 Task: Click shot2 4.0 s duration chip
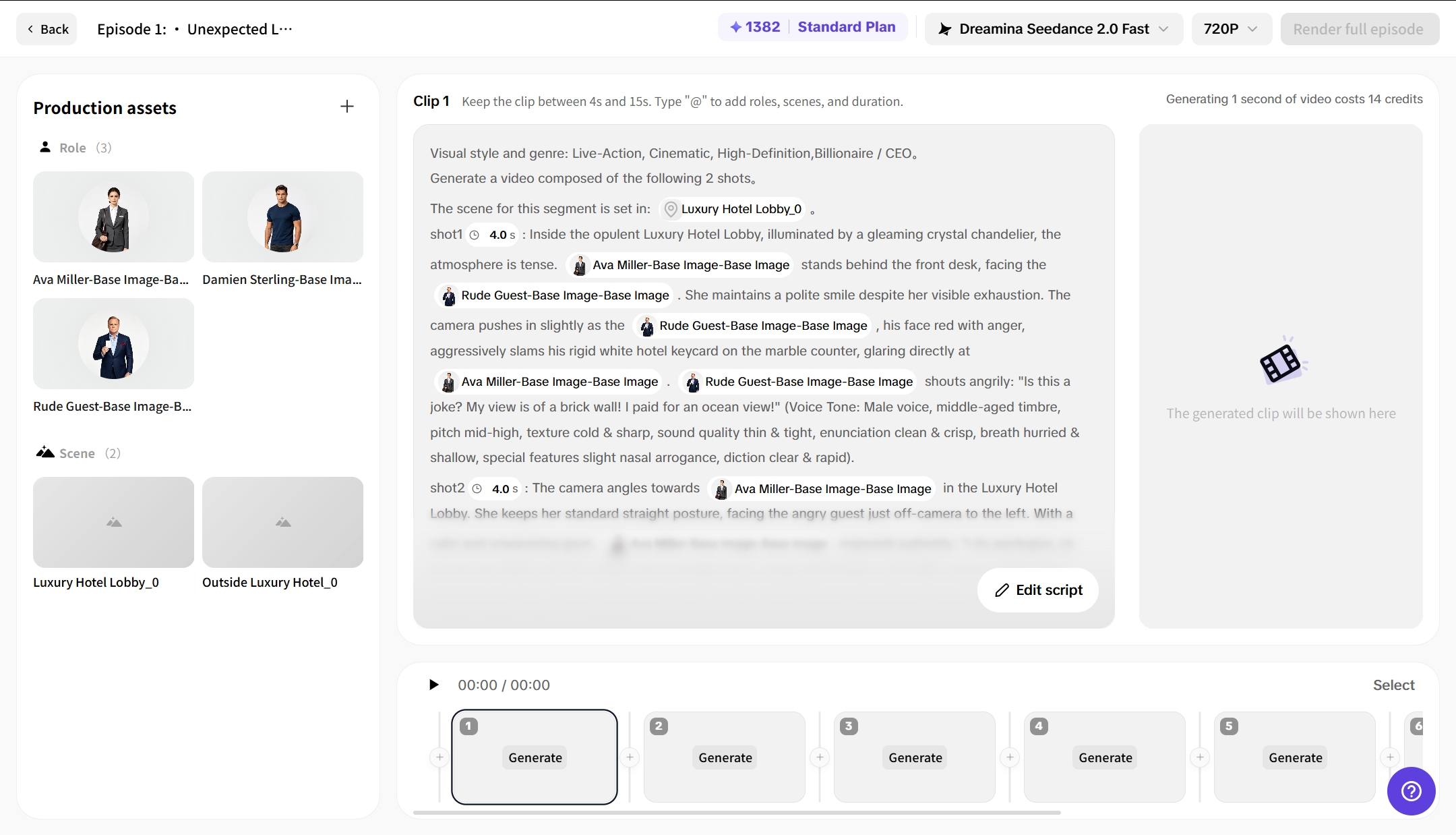tap(495, 489)
